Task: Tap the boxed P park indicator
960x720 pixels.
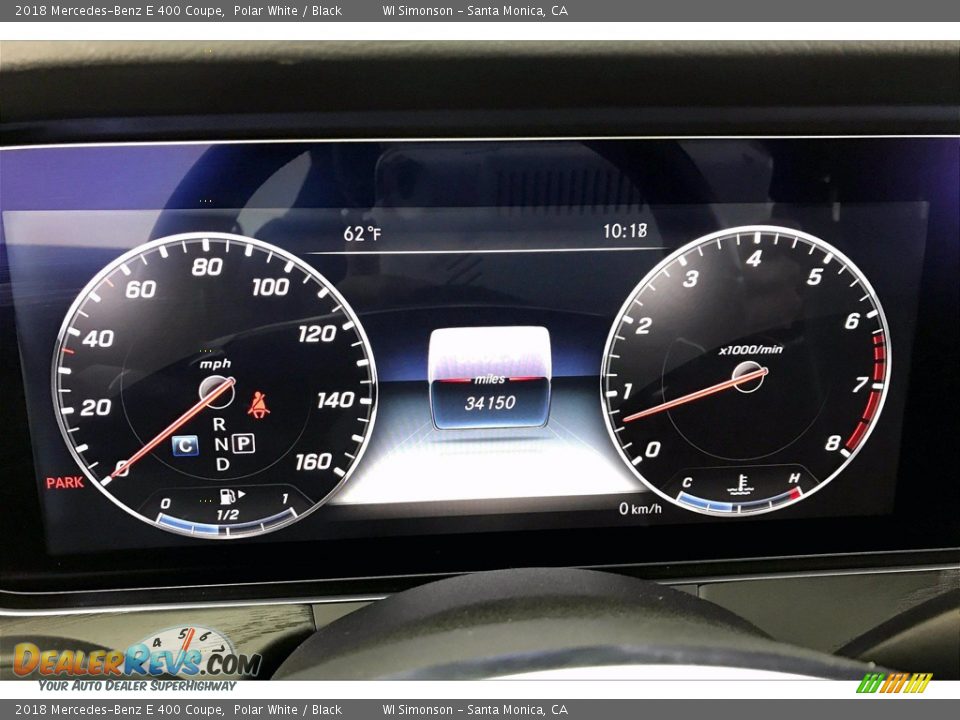Action: pyautogui.click(x=243, y=443)
